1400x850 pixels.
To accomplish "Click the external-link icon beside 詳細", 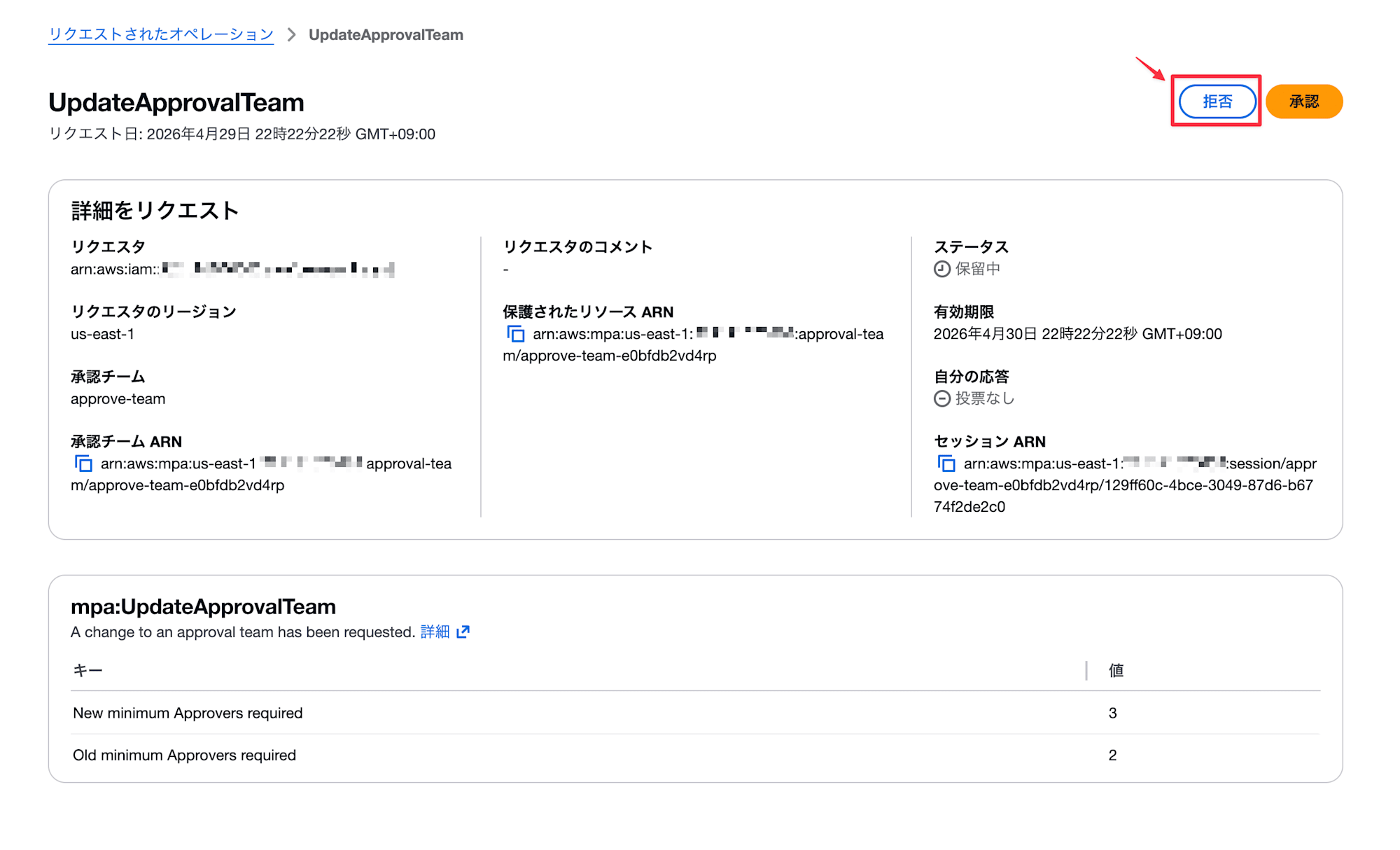I will [x=463, y=632].
